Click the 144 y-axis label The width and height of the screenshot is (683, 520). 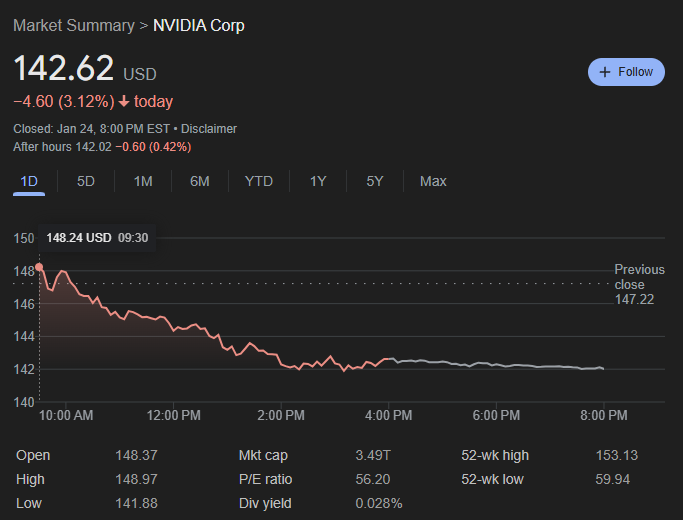[24, 336]
